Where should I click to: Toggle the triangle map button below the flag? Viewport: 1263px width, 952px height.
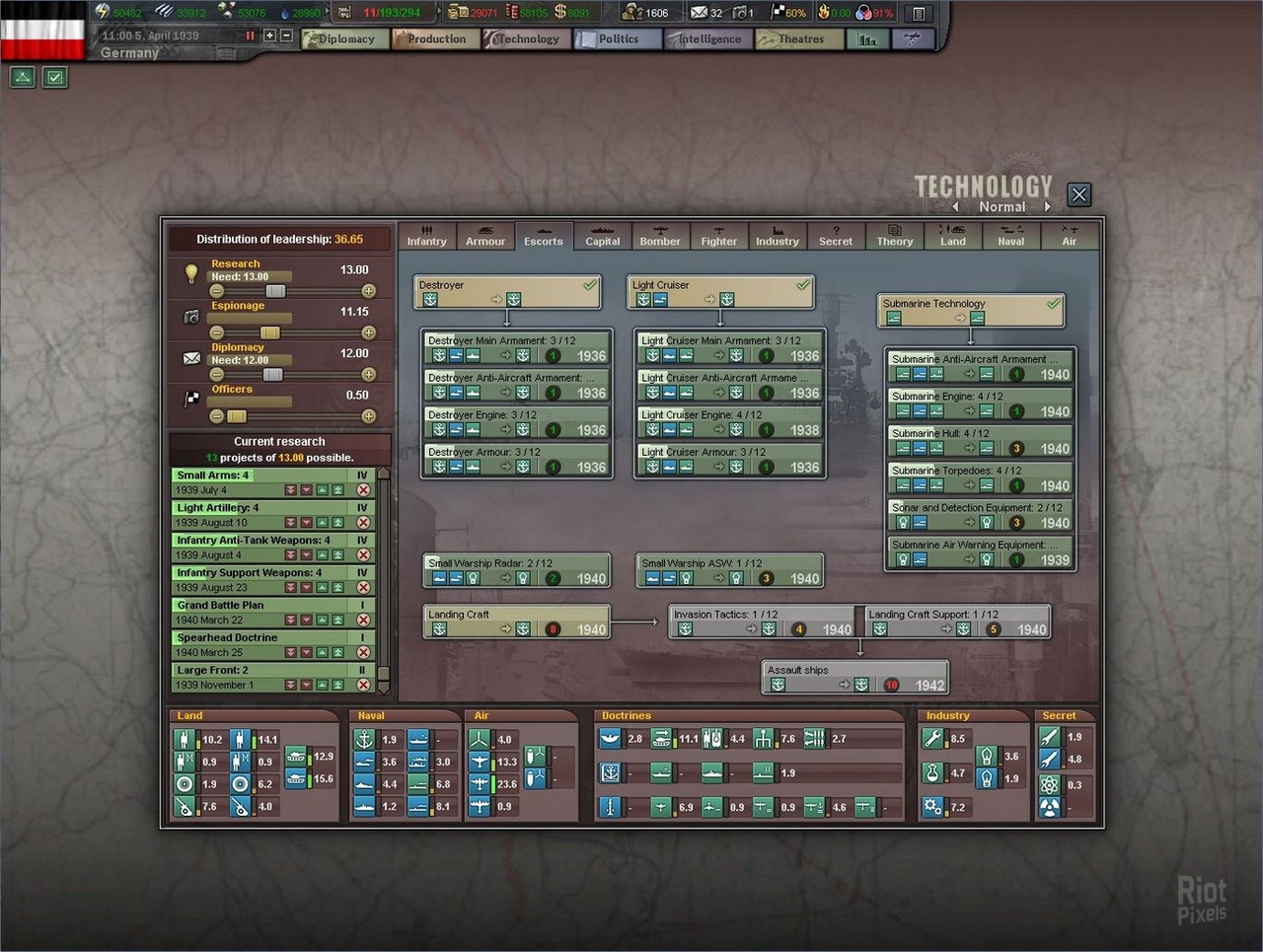click(x=23, y=77)
